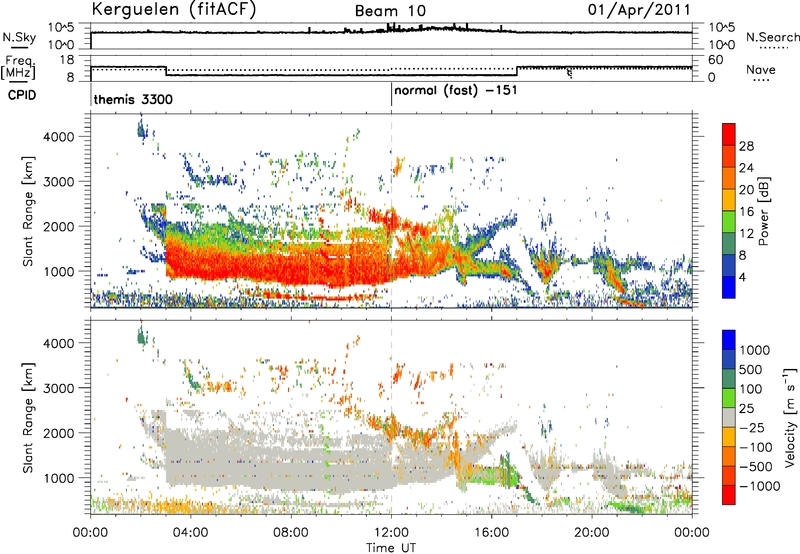Click the "-100" value on Velocity scale
The width and height of the screenshot is (800, 554).
click(756, 447)
